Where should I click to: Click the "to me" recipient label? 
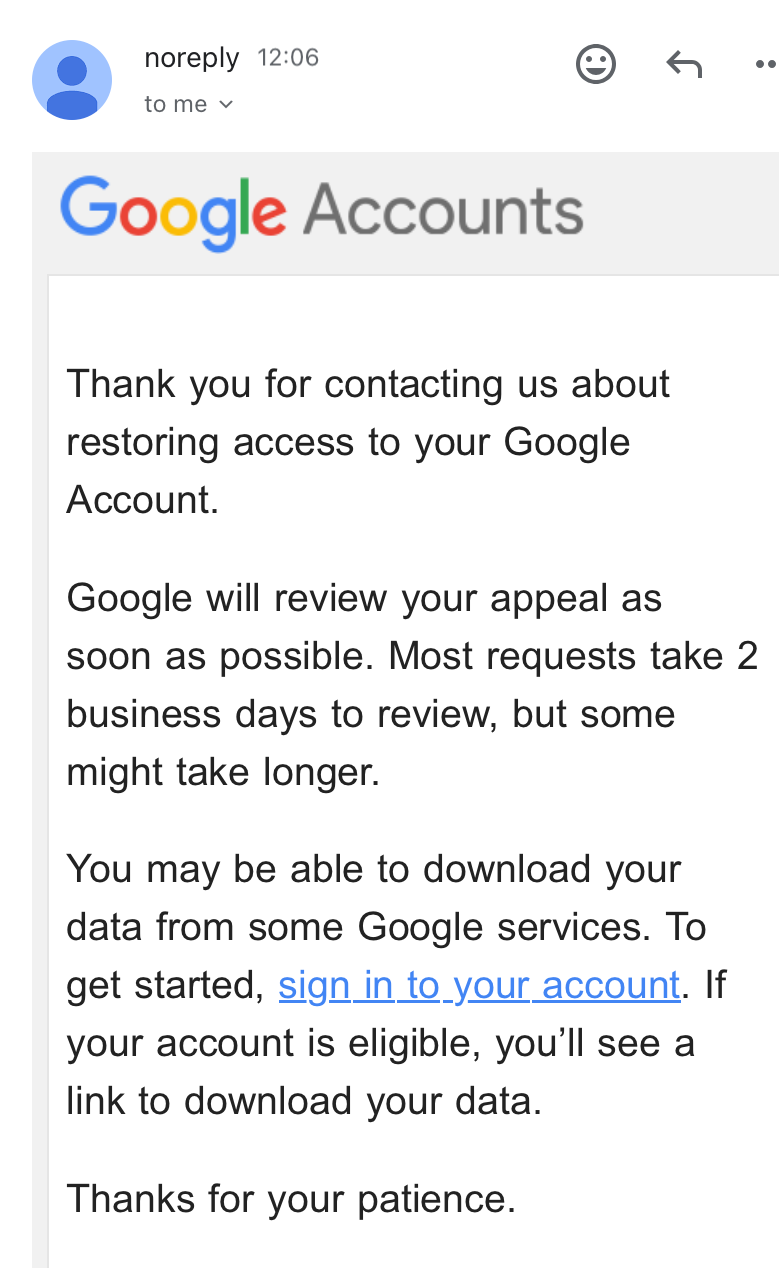coord(176,104)
